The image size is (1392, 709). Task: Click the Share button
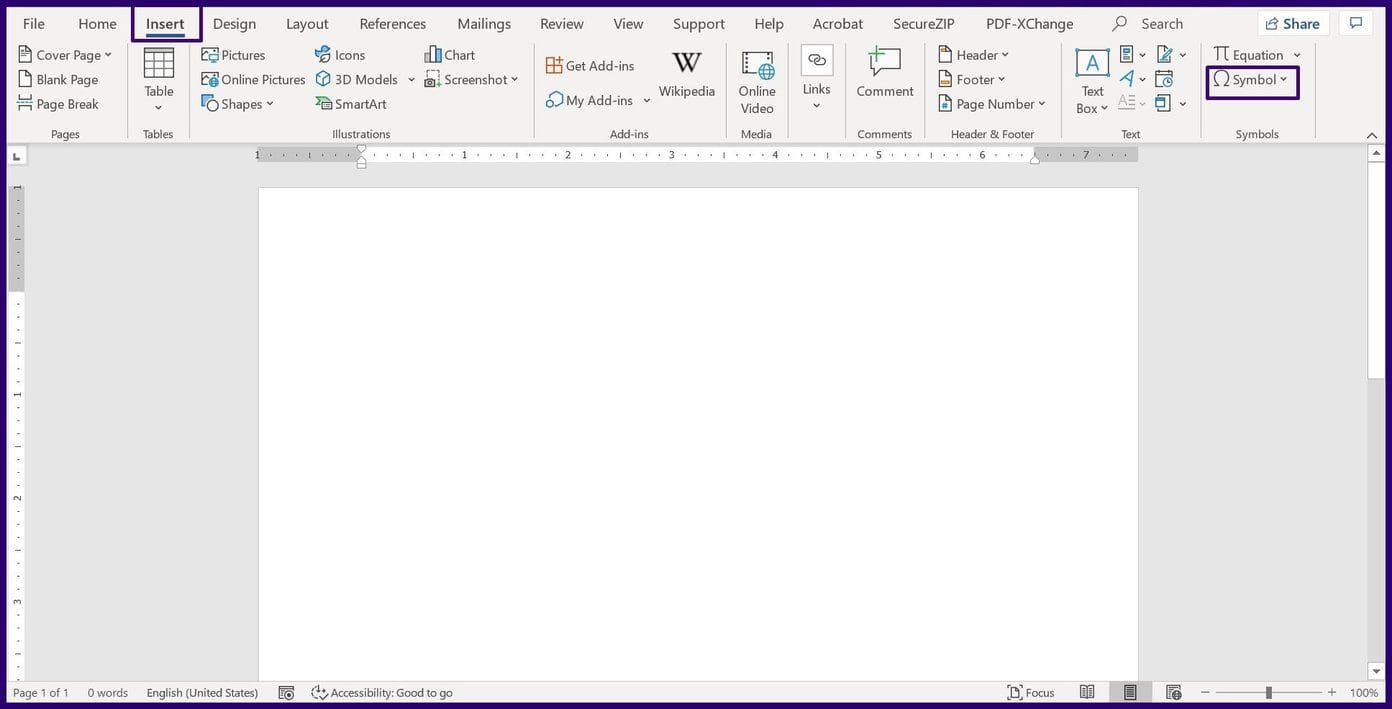1293,23
